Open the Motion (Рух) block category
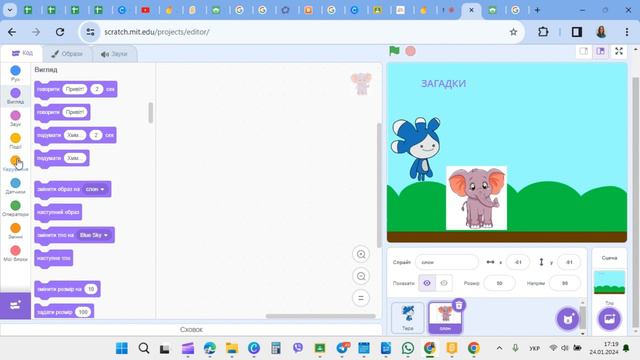 coord(15,73)
